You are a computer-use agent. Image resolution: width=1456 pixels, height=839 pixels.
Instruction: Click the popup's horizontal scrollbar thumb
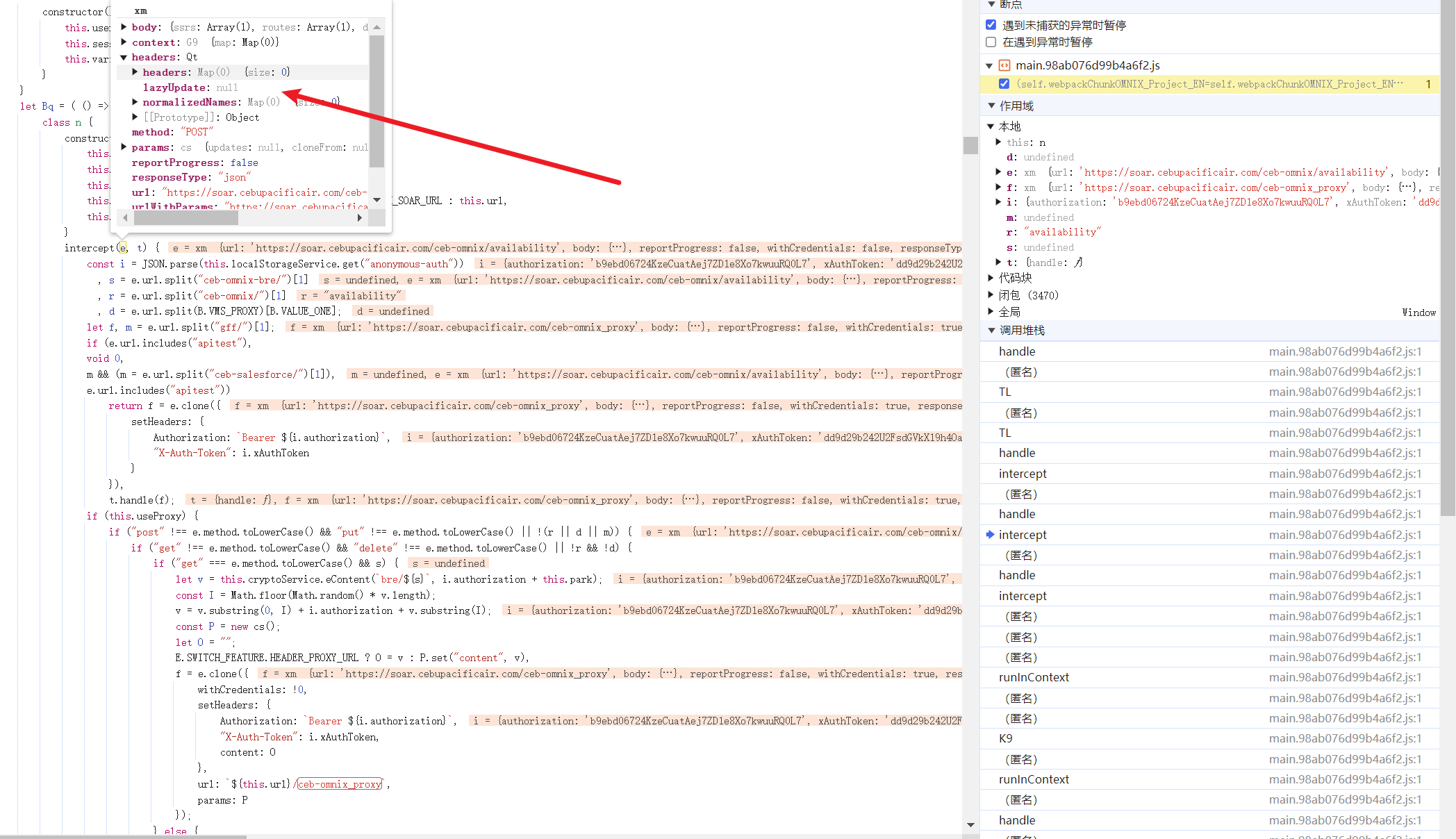185,217
